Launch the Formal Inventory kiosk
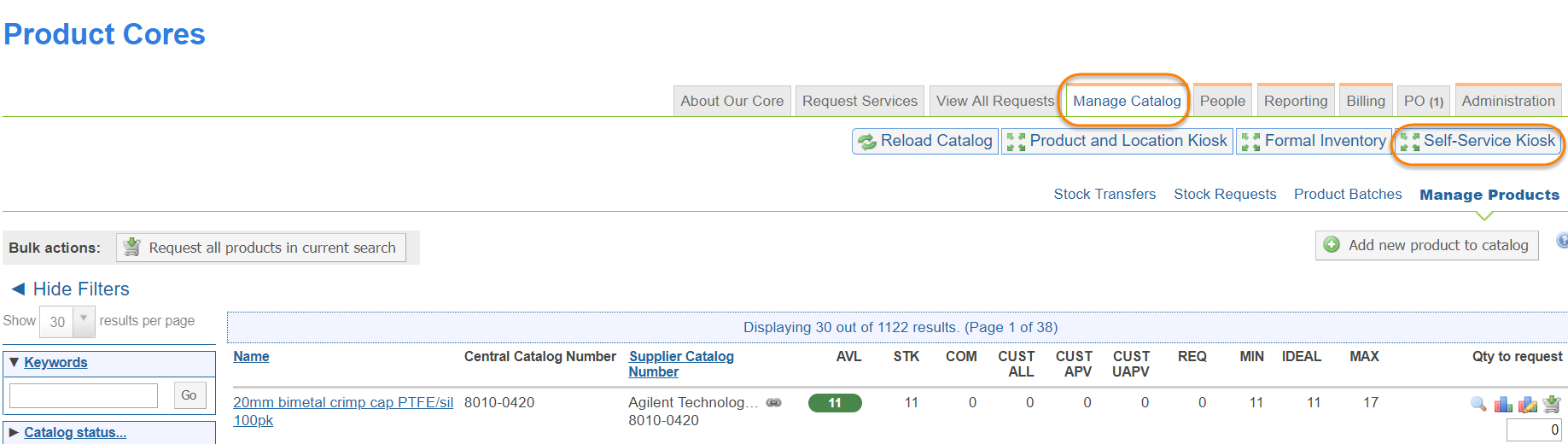The image size is (1568, 444). point(1313,141)
